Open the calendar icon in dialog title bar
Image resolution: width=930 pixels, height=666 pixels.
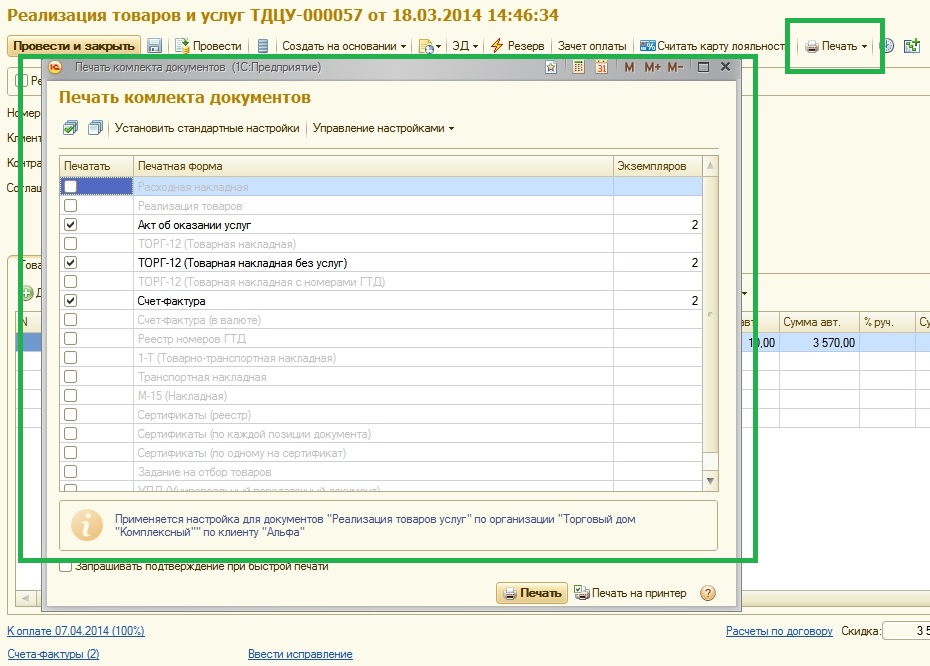(601, 67)
